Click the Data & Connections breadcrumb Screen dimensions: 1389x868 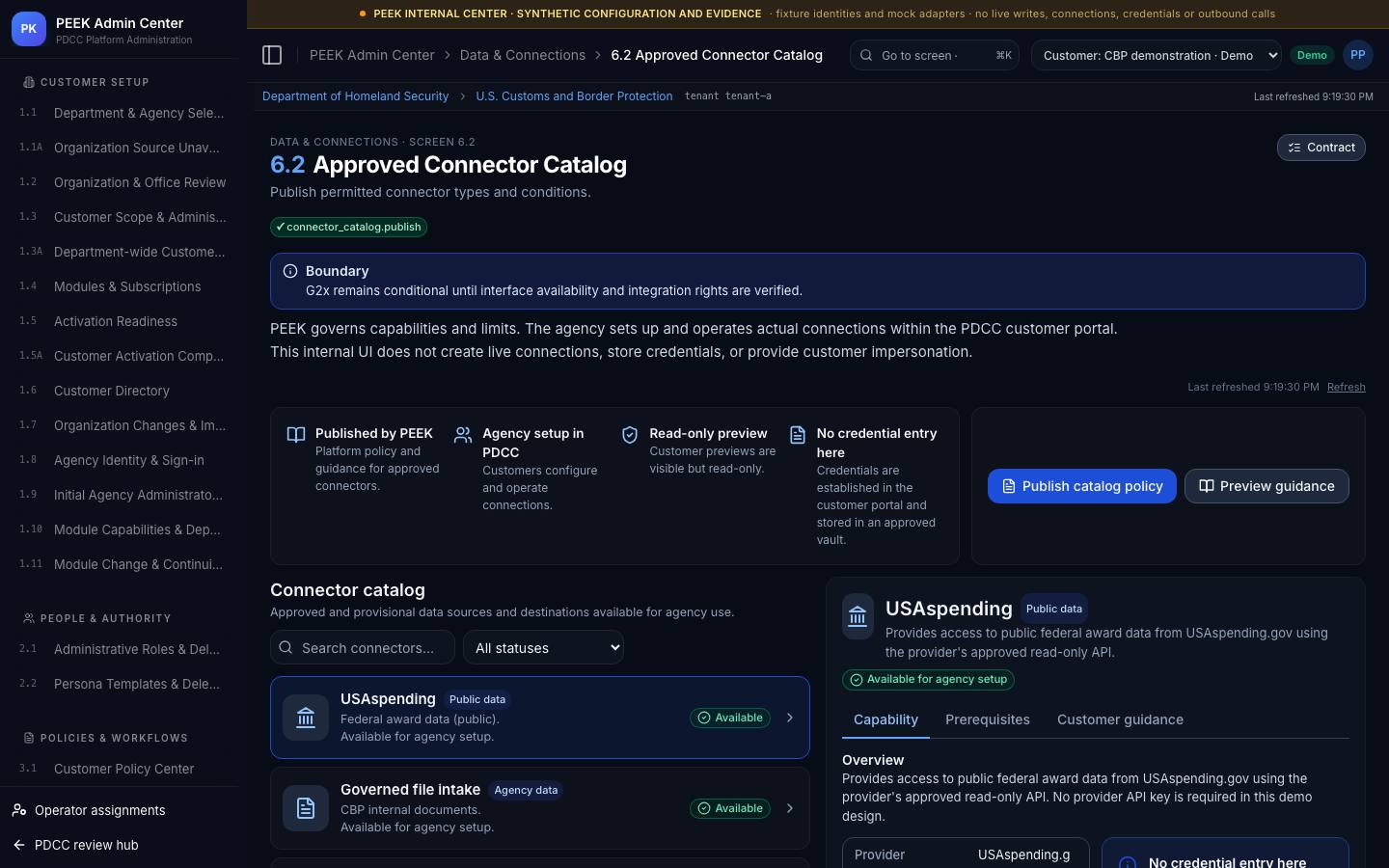[x=523, y=55]
